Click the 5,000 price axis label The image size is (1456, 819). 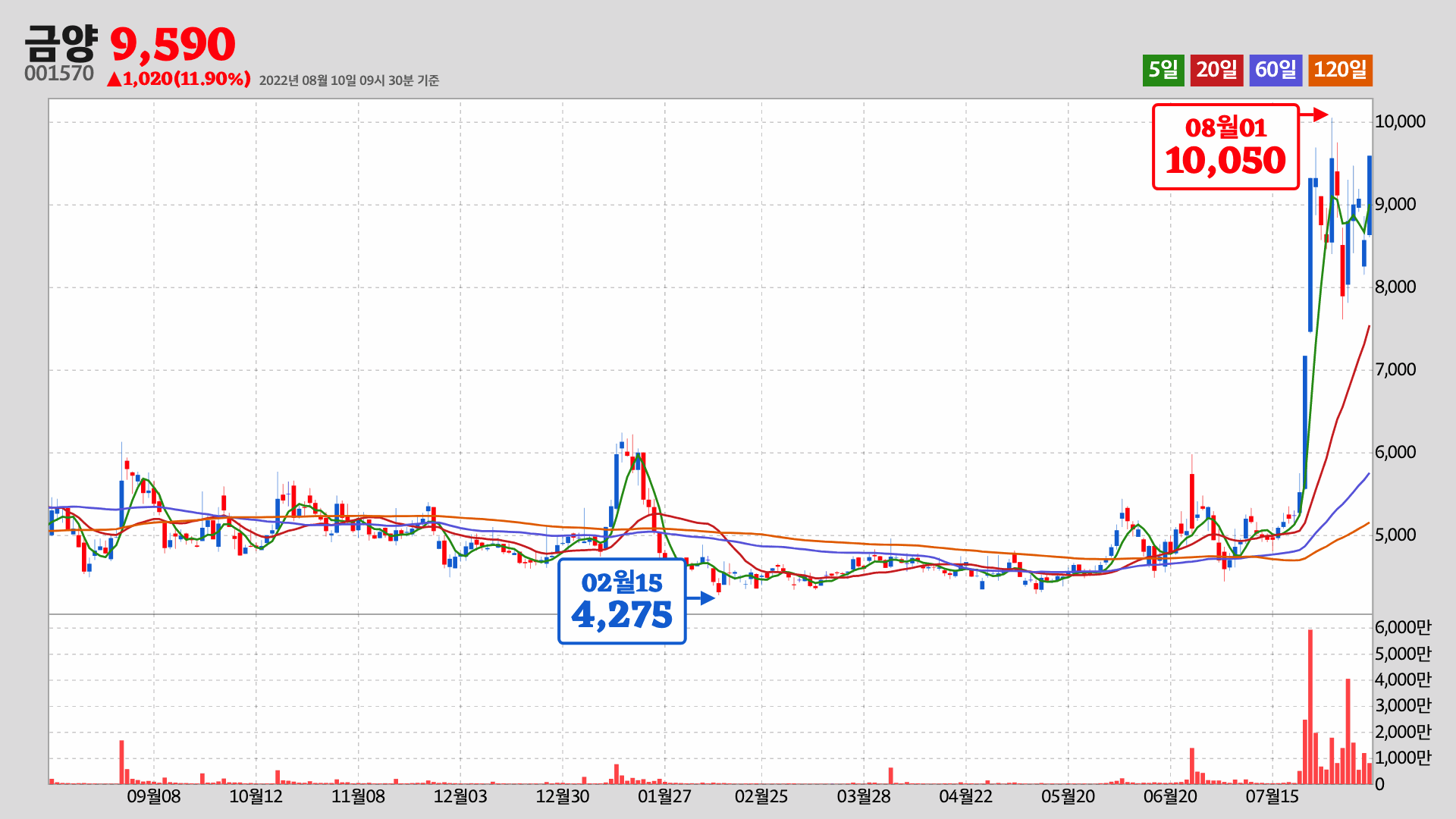pos(1395,535)
